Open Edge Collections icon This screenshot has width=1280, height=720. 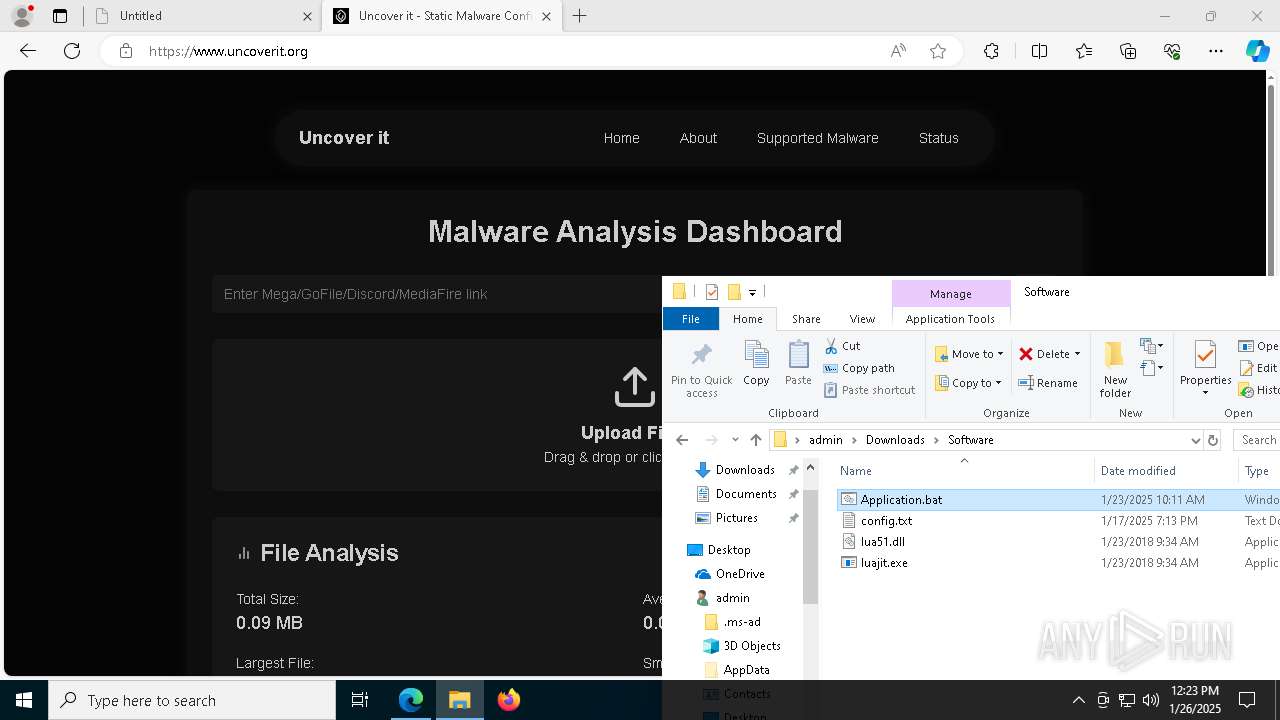click(x=1128, y=51)
